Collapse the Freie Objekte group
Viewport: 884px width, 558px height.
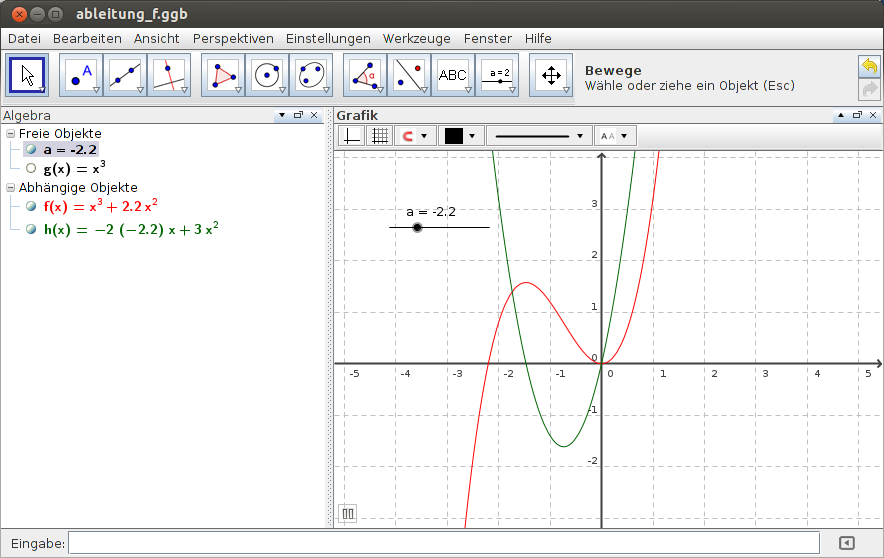10,133
